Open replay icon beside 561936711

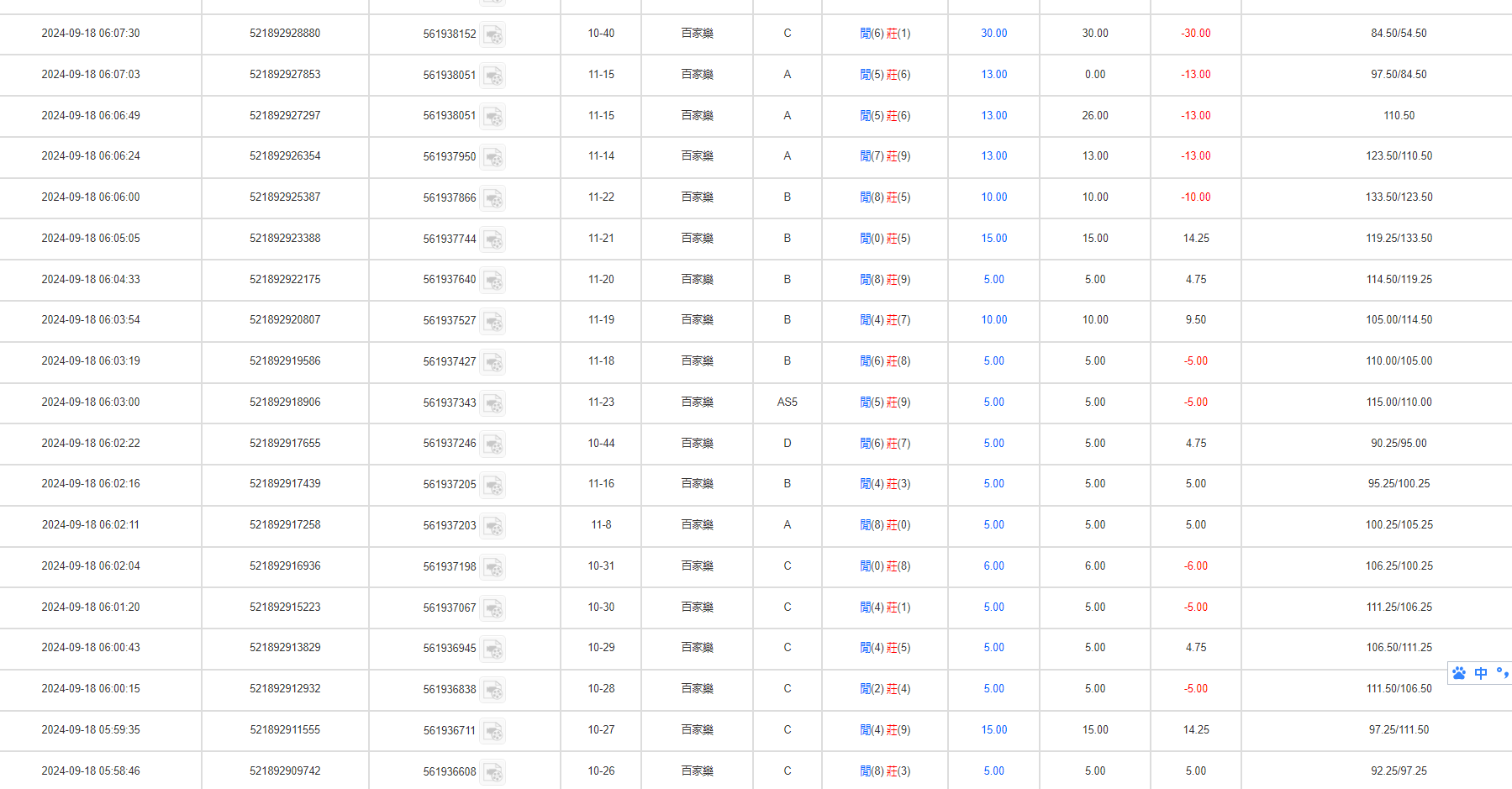point(493,731)
